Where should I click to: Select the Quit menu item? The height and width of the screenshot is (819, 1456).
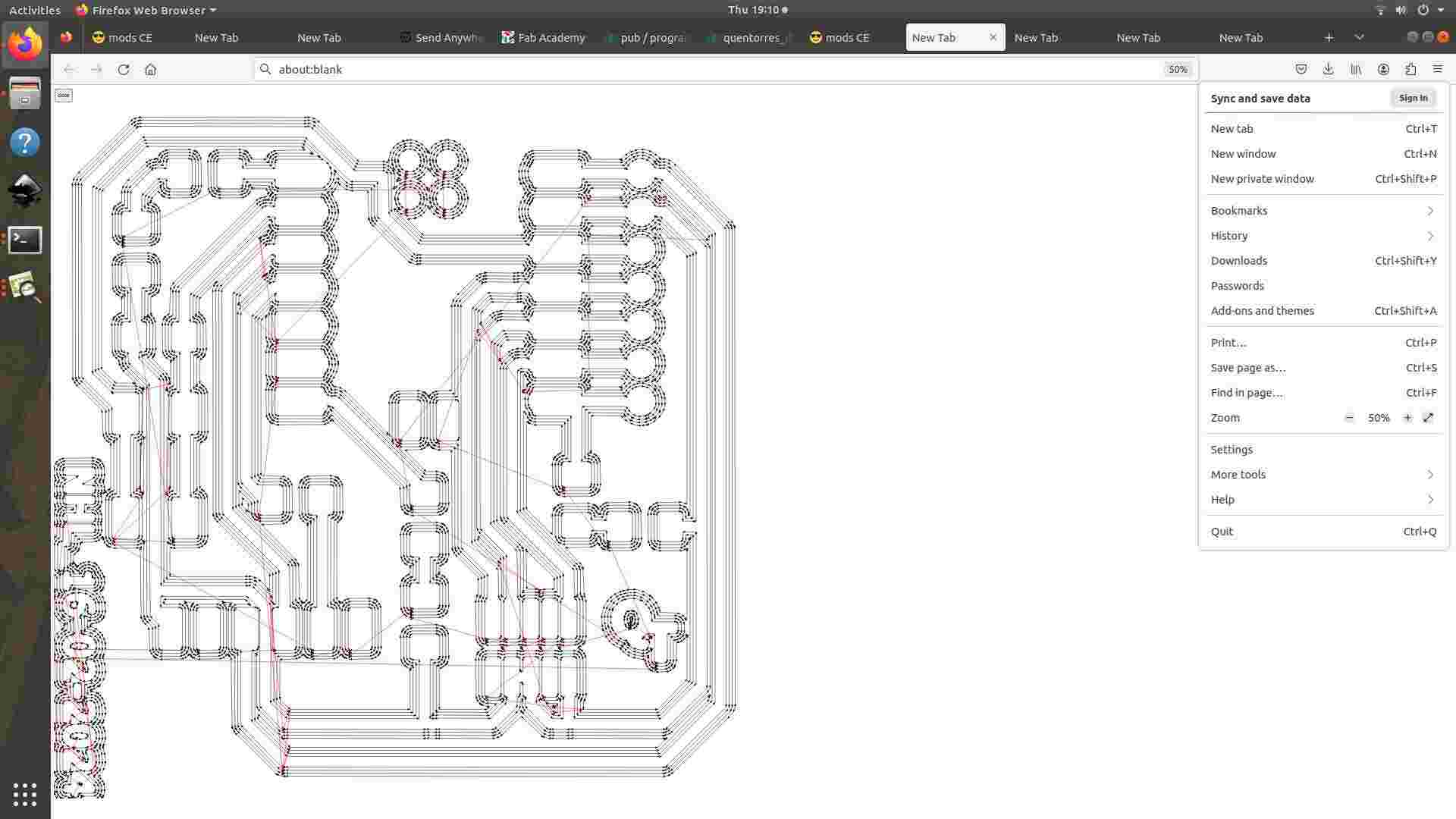[x=1222, y=531]
